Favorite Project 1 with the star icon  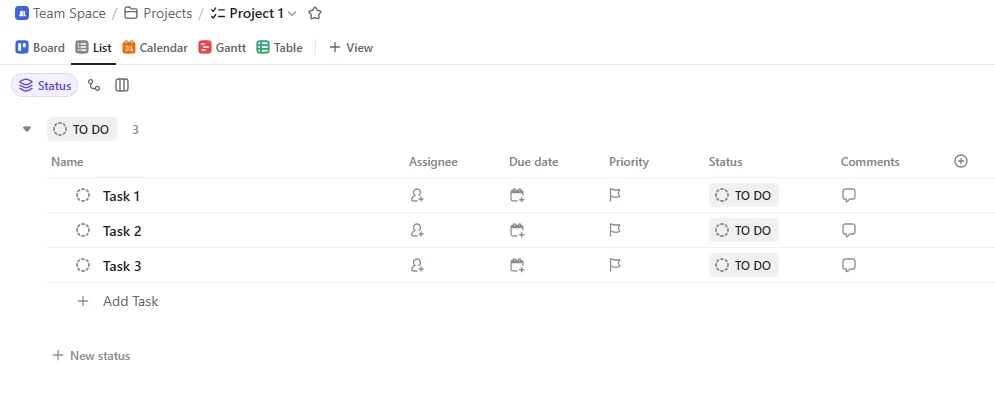point(315,13)
